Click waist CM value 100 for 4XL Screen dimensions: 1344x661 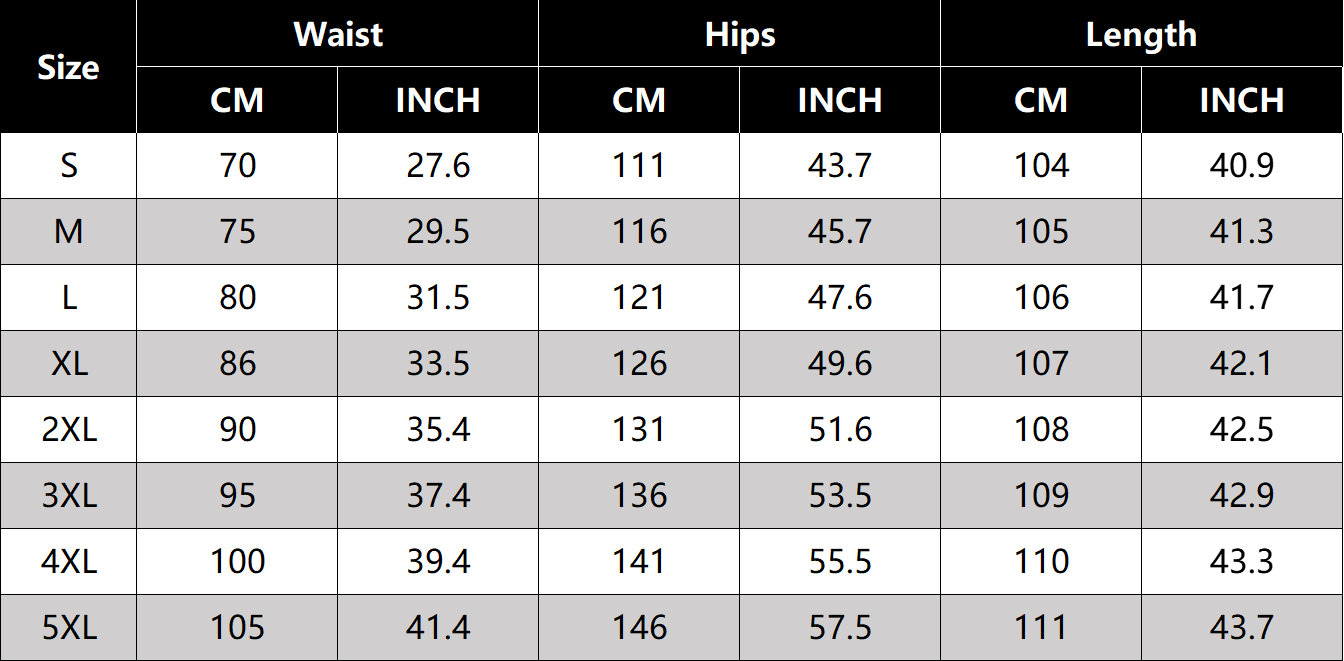237,562
